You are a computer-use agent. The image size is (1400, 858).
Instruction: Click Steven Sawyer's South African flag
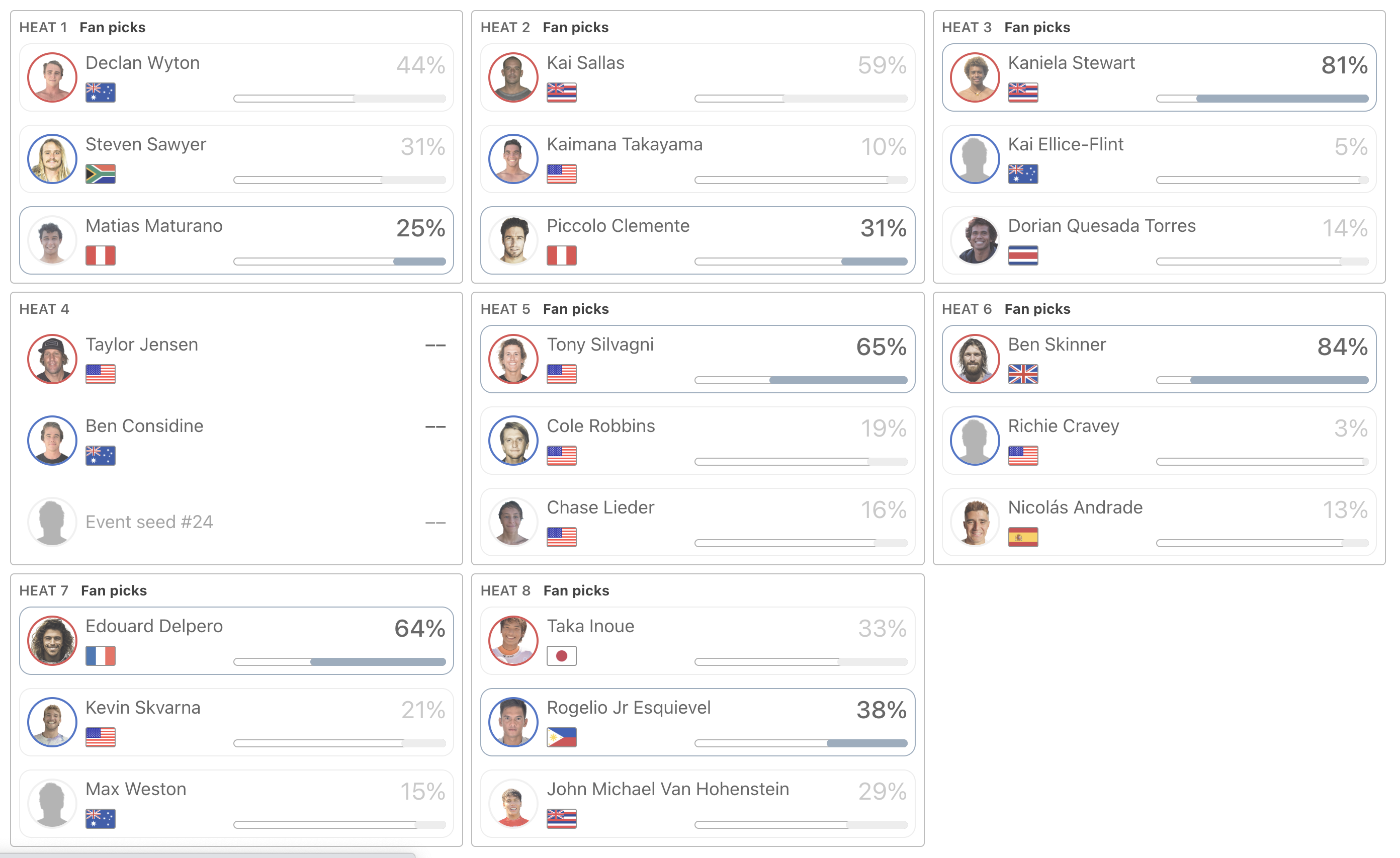101,174
